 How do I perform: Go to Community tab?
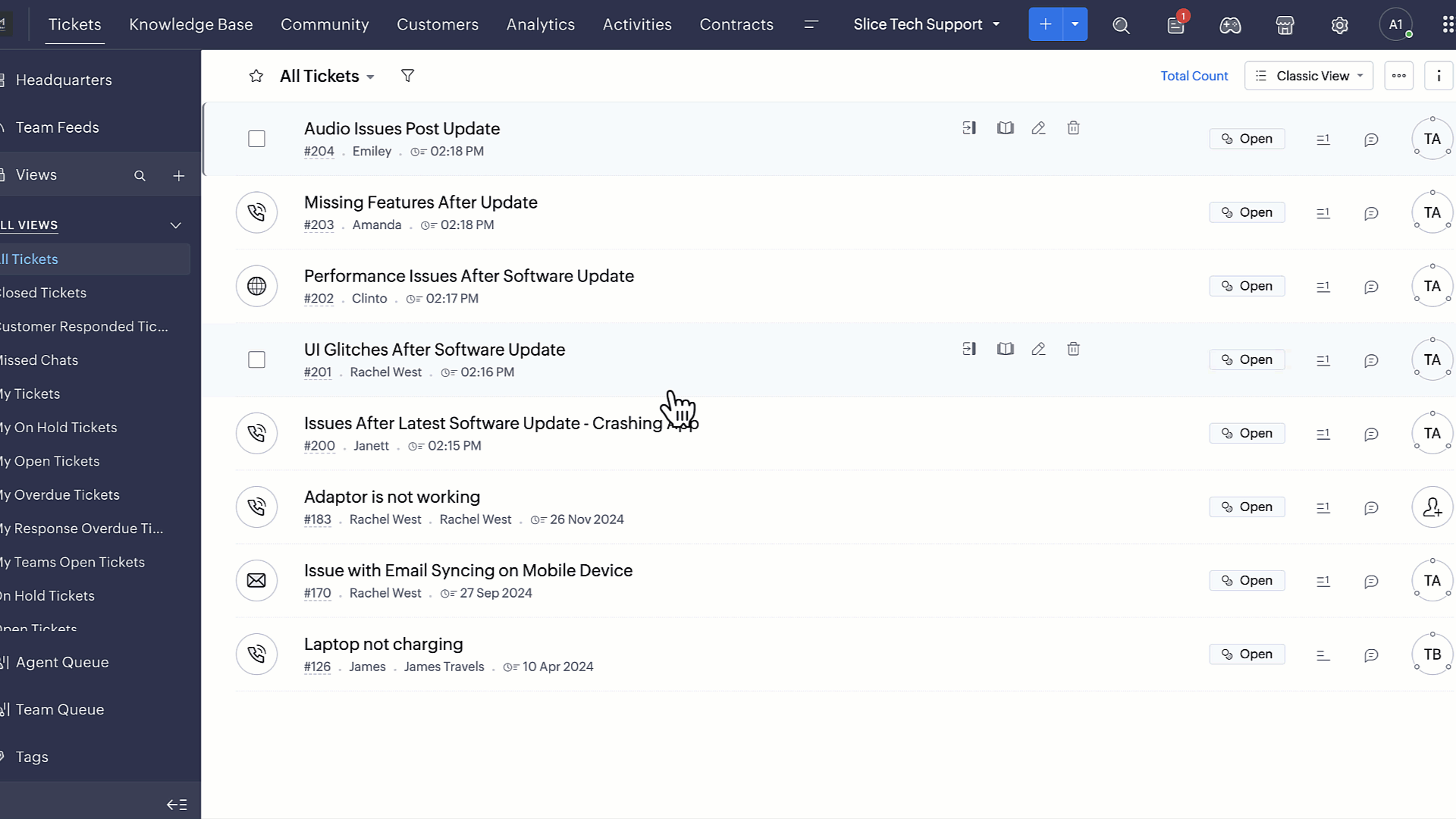[x=325, y=24]
